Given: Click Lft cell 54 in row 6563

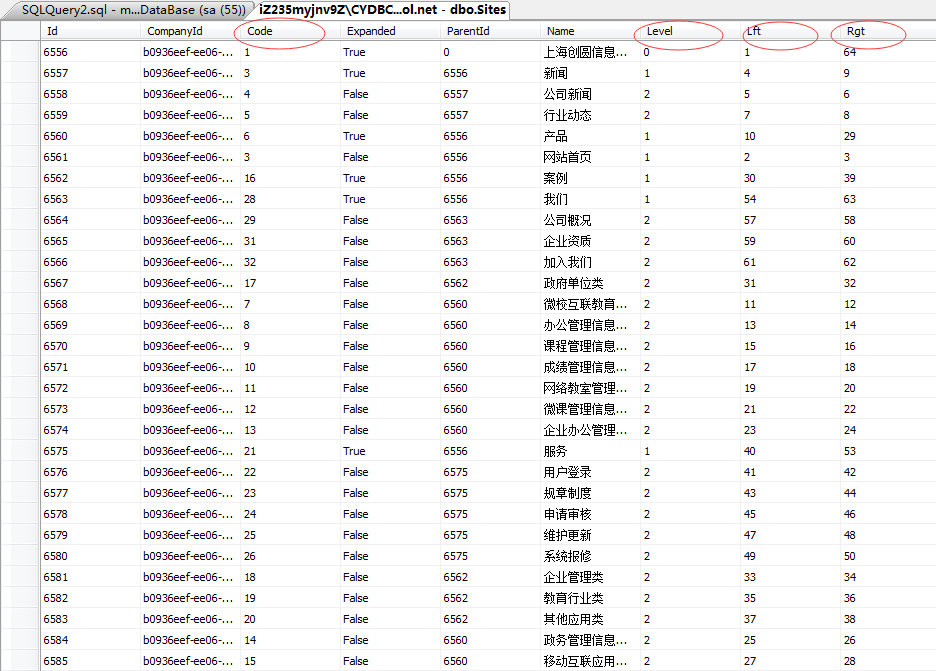Looking at the screenshot, I should coord(790,199).
